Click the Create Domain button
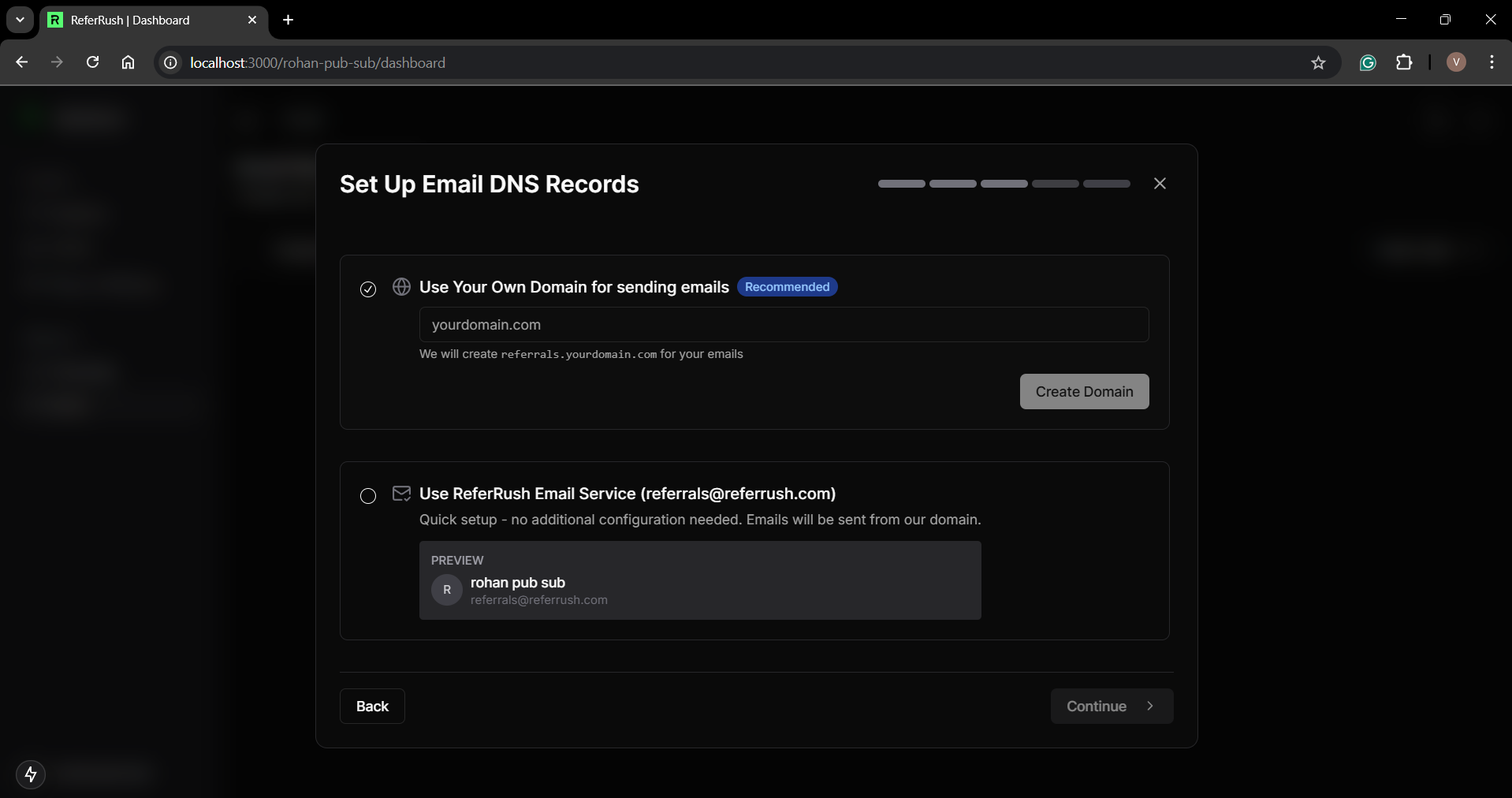The width and height of the screenshot is (1512, 798). tap(1084, 392)
